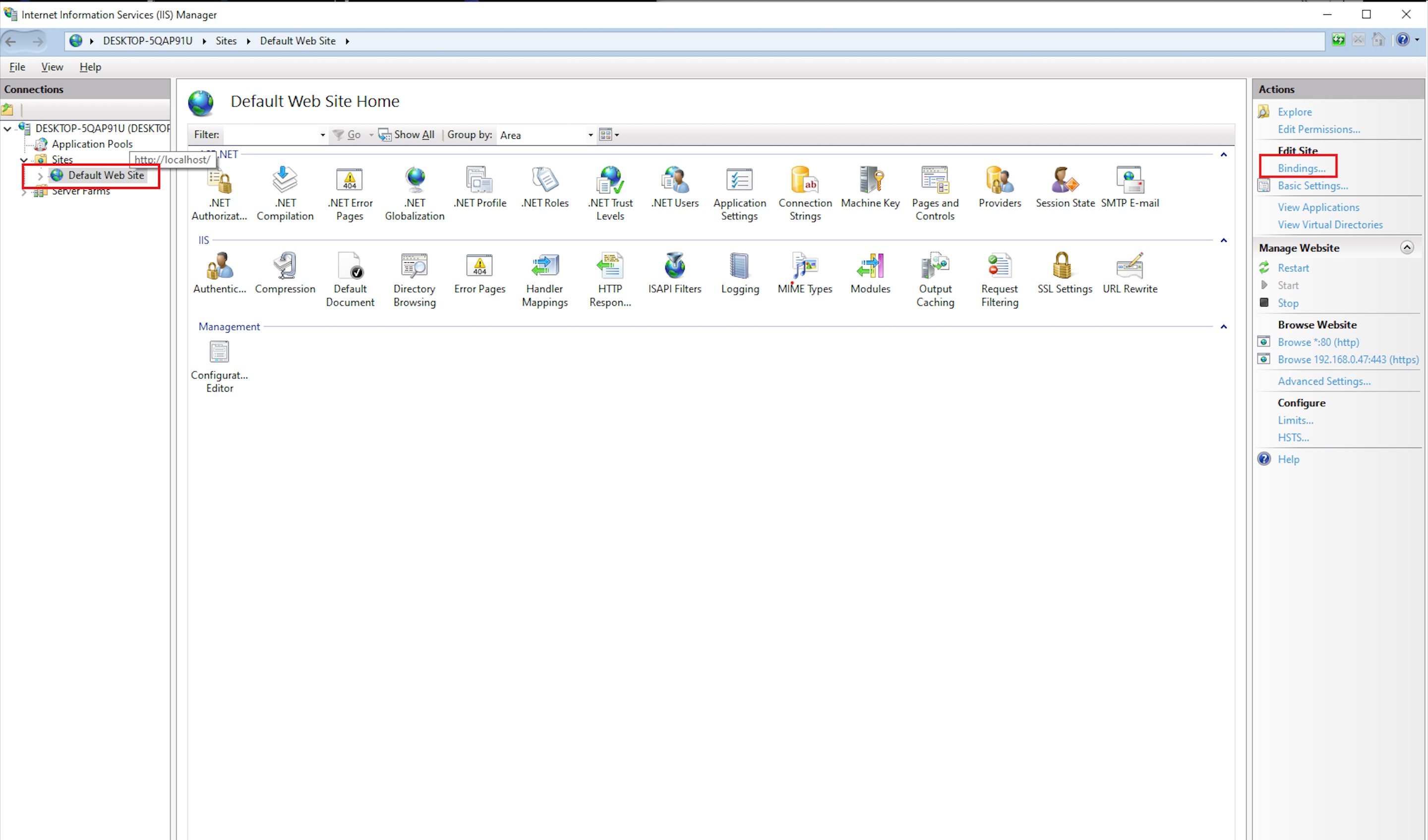This screenshot has width=1428, height=840.
Task: Stop the website
Action: click(x=1288, y=303)
